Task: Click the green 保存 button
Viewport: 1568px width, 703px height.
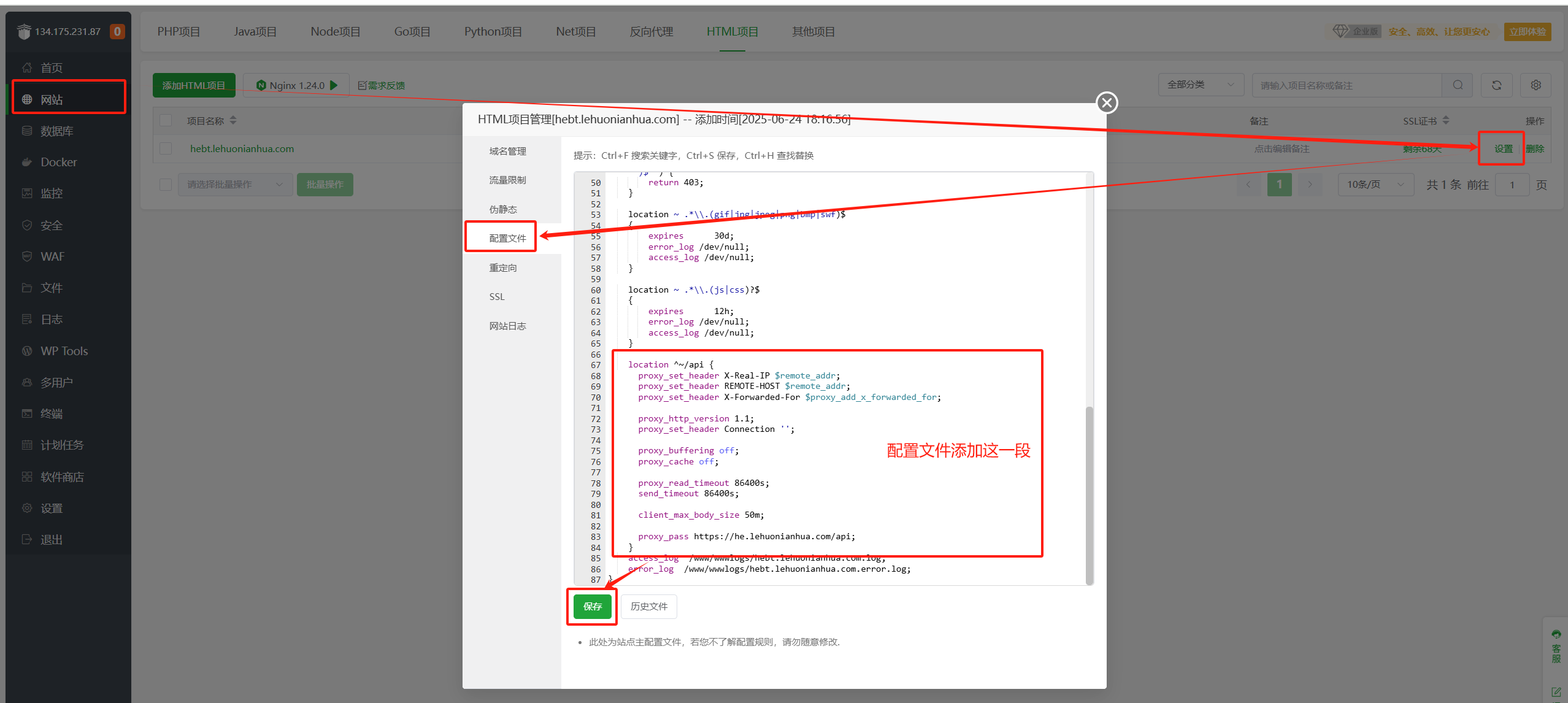Action: click(593, 606)
